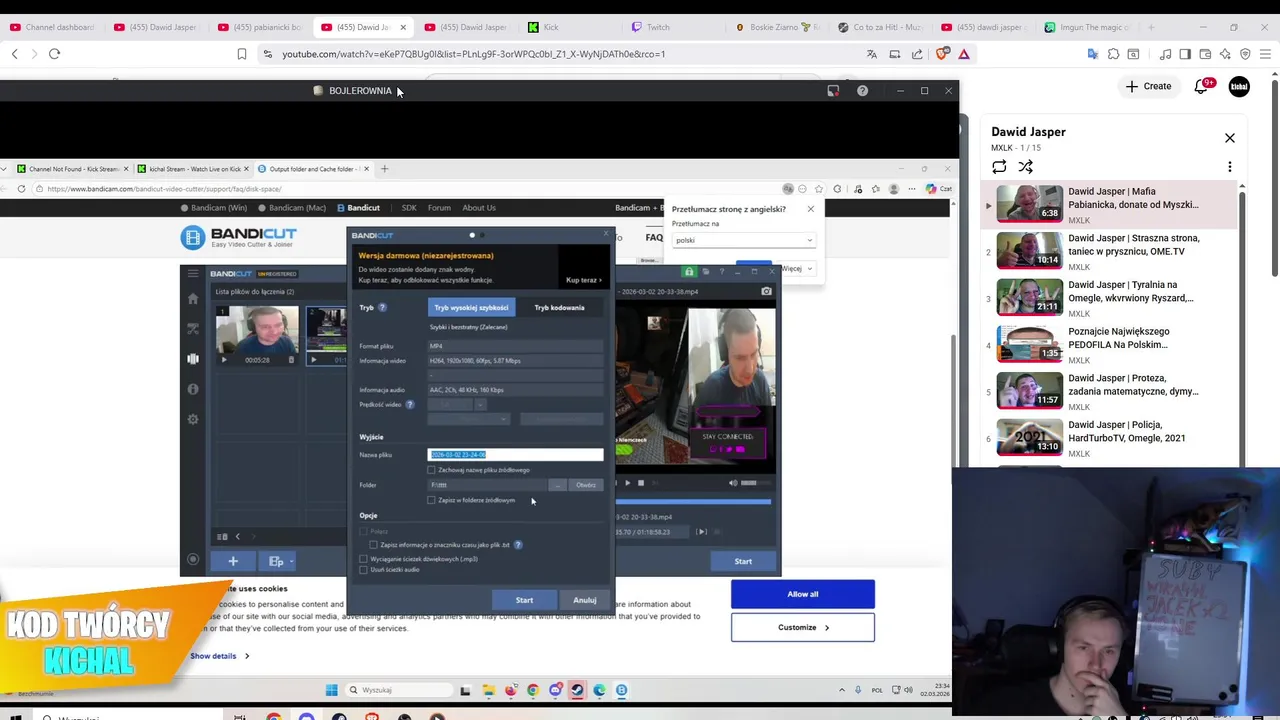Open Bandicut settings gear icon

coord(193,419)
